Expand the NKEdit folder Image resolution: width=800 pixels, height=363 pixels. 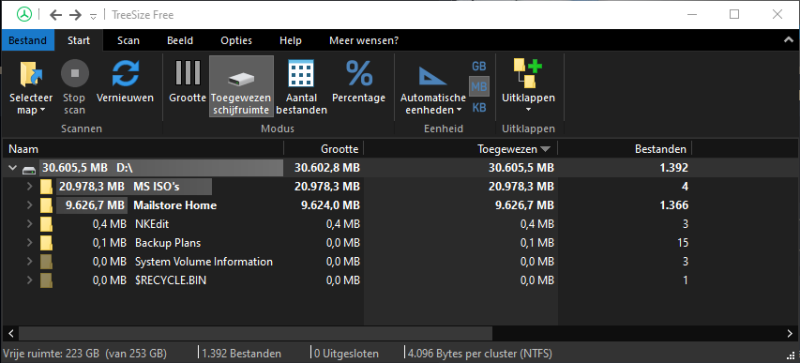click(x=29, y=224)
